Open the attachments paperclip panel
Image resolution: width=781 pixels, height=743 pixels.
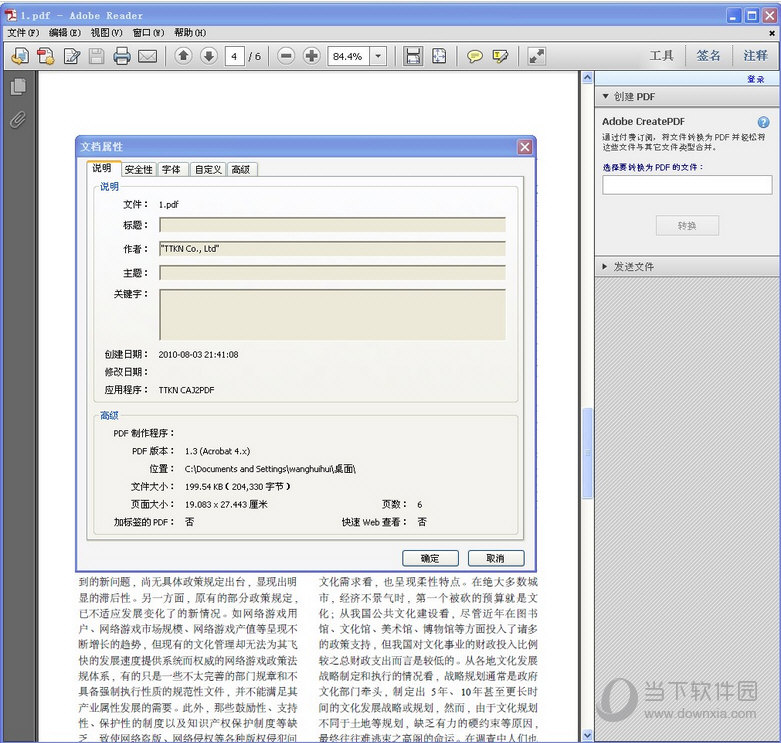(18, 120)
